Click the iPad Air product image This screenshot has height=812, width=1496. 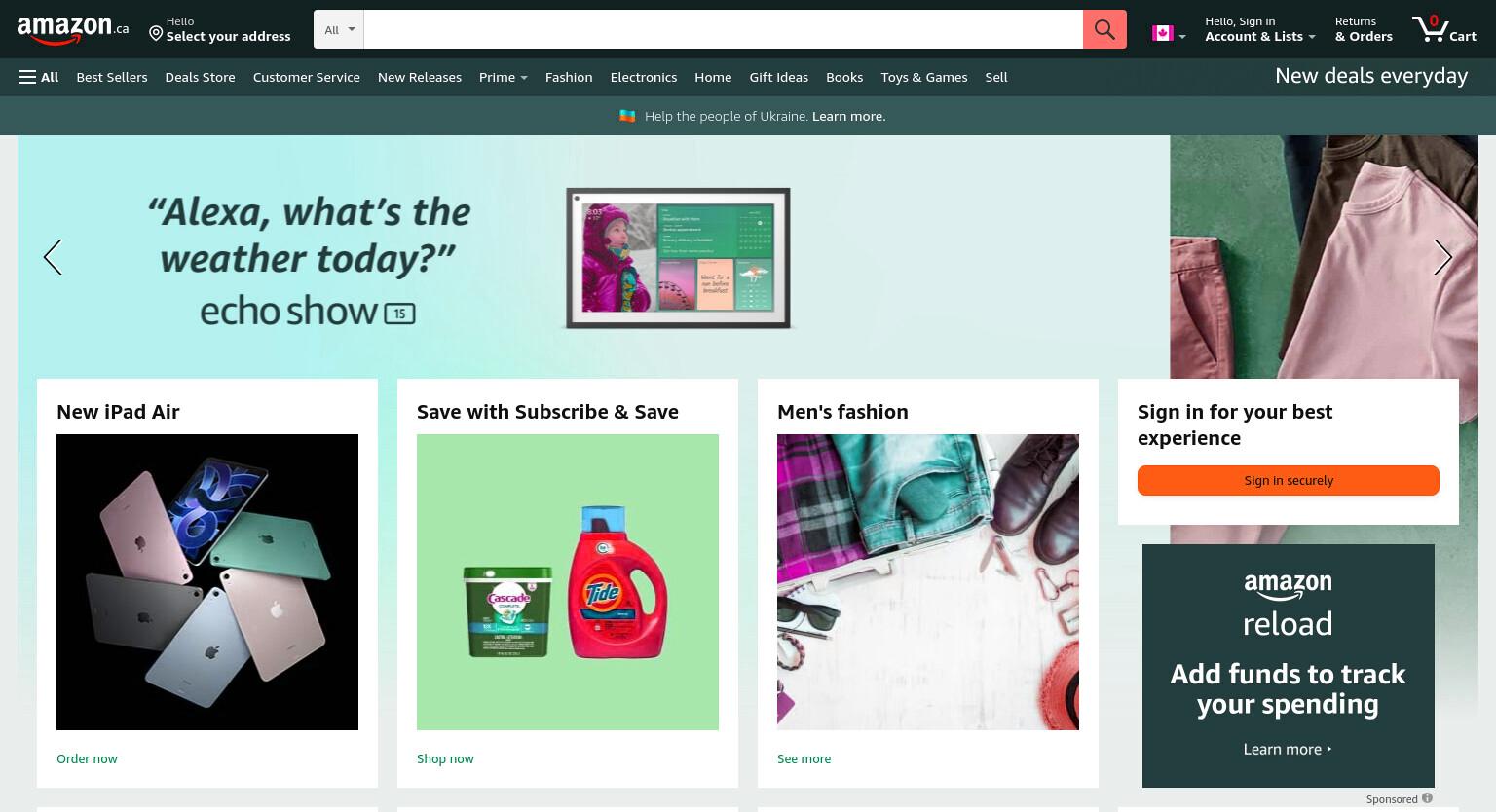[x=207, y=582]
